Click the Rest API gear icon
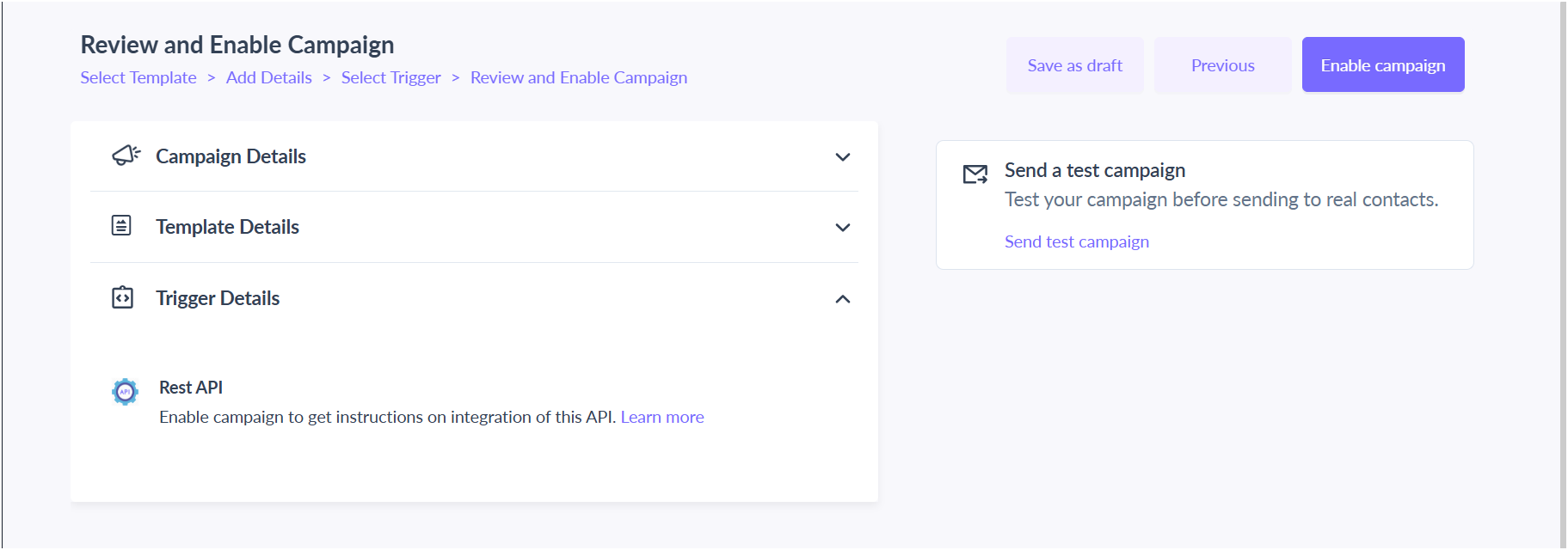This screenshot has height=550, width=1568. [x=125, y=391]
